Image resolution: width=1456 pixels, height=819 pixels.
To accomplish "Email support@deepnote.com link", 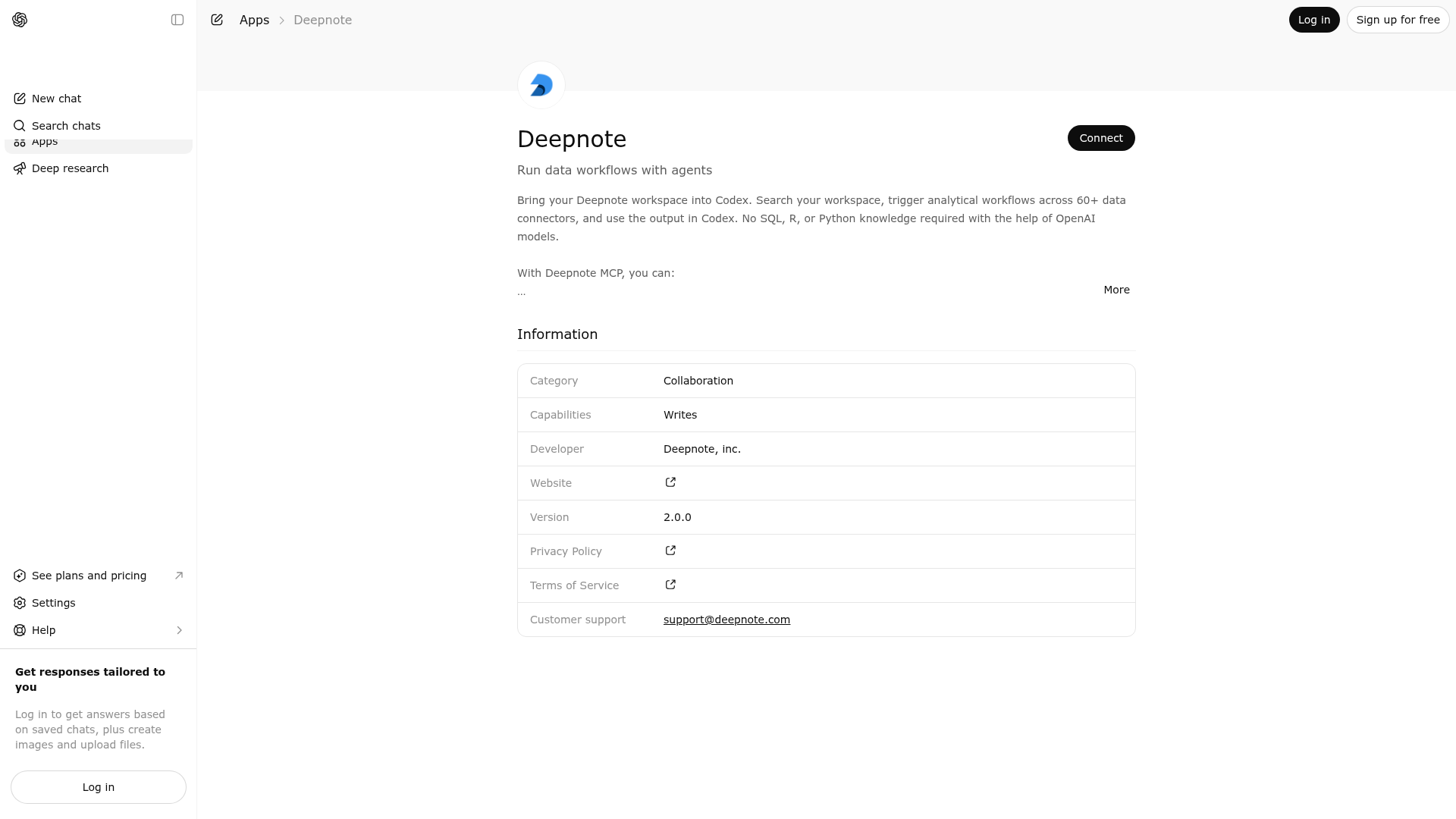I will click(x=726, y=620).
